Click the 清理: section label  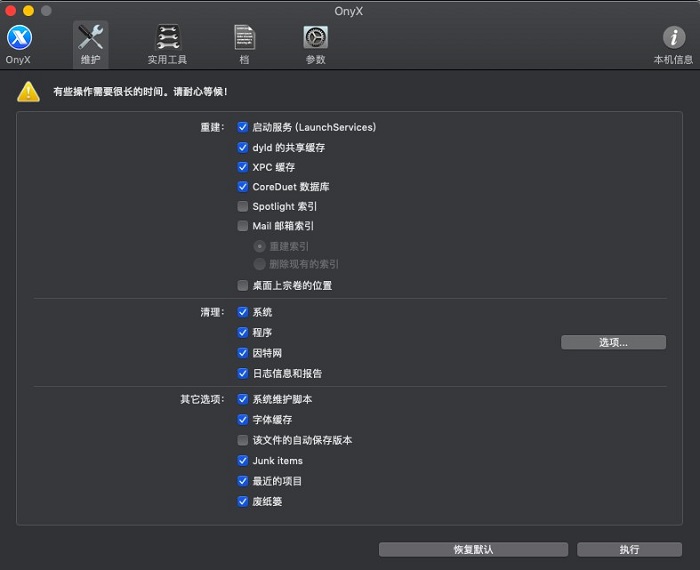tap(212, 312)
